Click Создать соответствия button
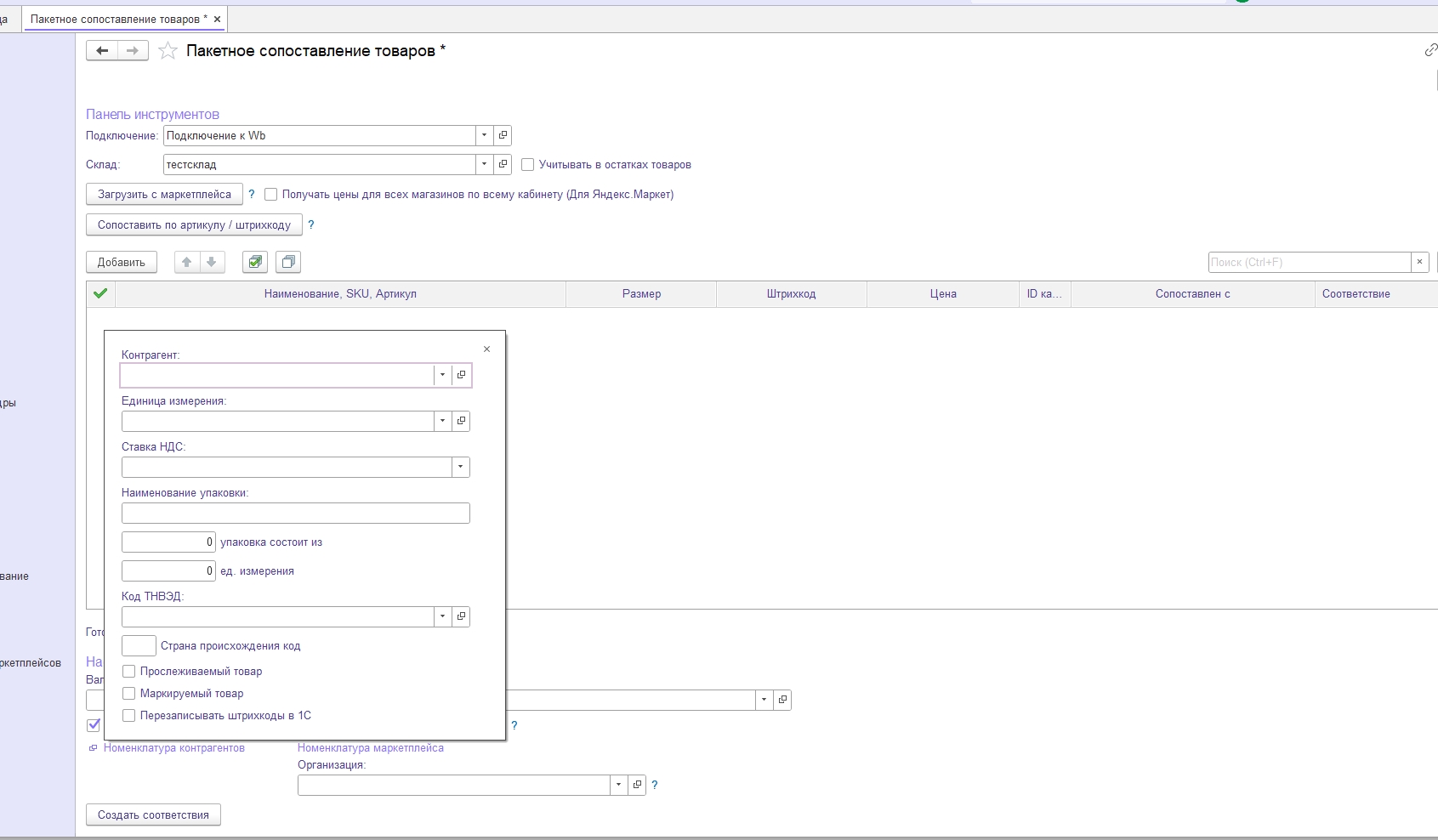 tap(153, 814)
